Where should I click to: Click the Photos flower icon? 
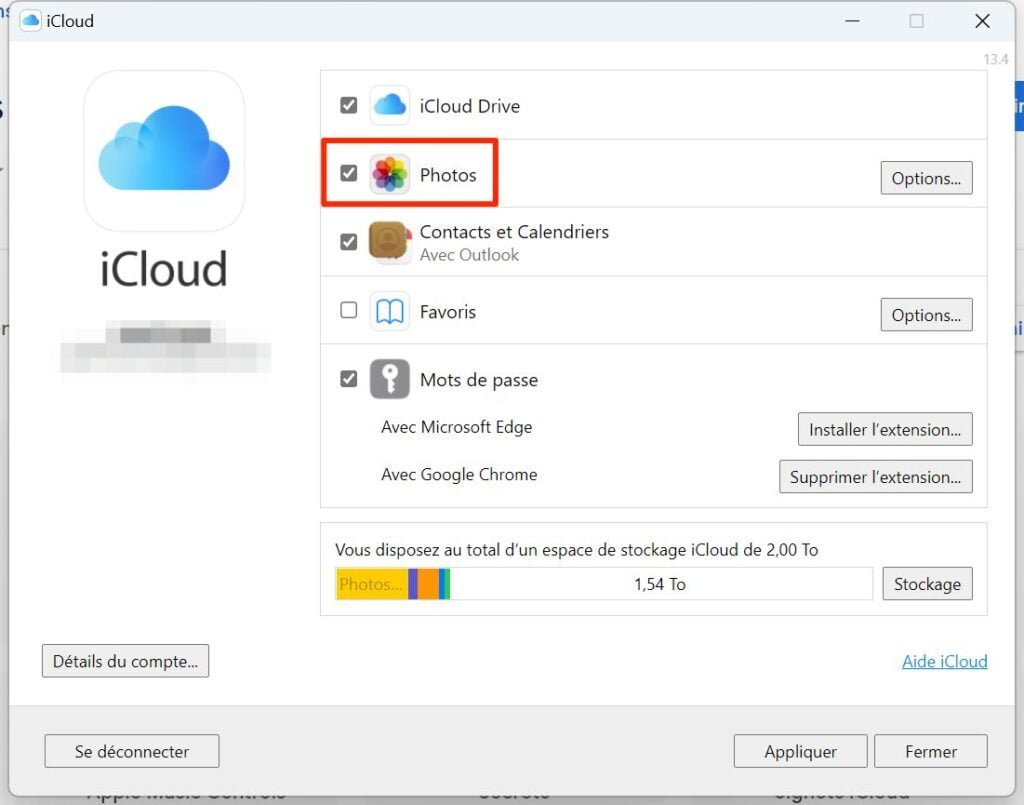pos(390,174)
